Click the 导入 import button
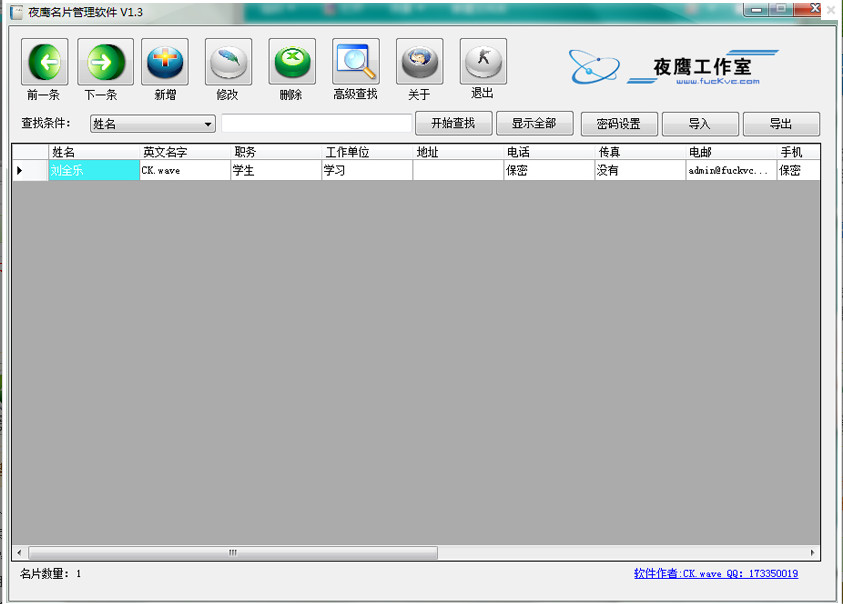 700,124
